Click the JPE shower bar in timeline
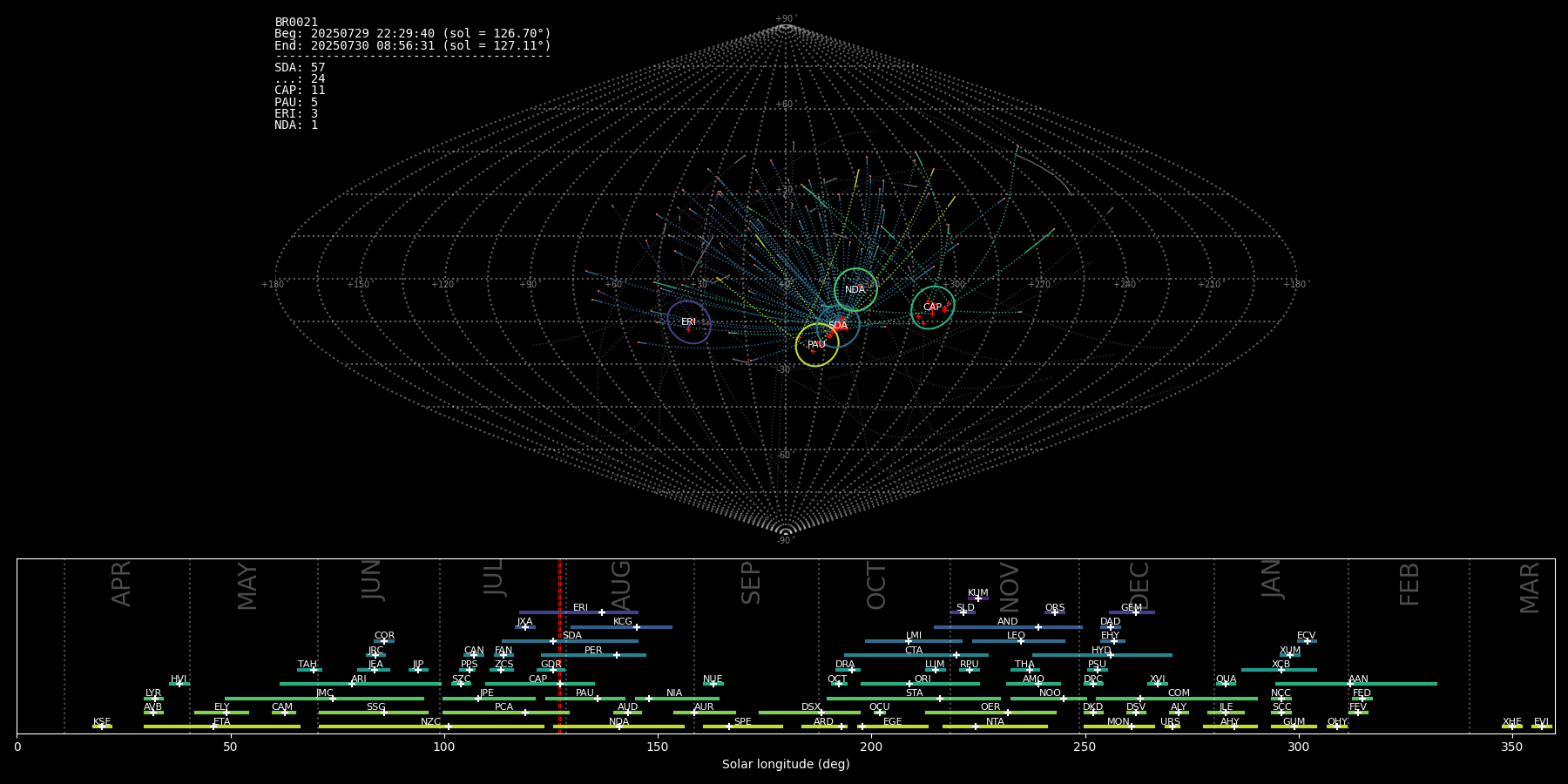The image size is (1568, 784). pos(489,699)
